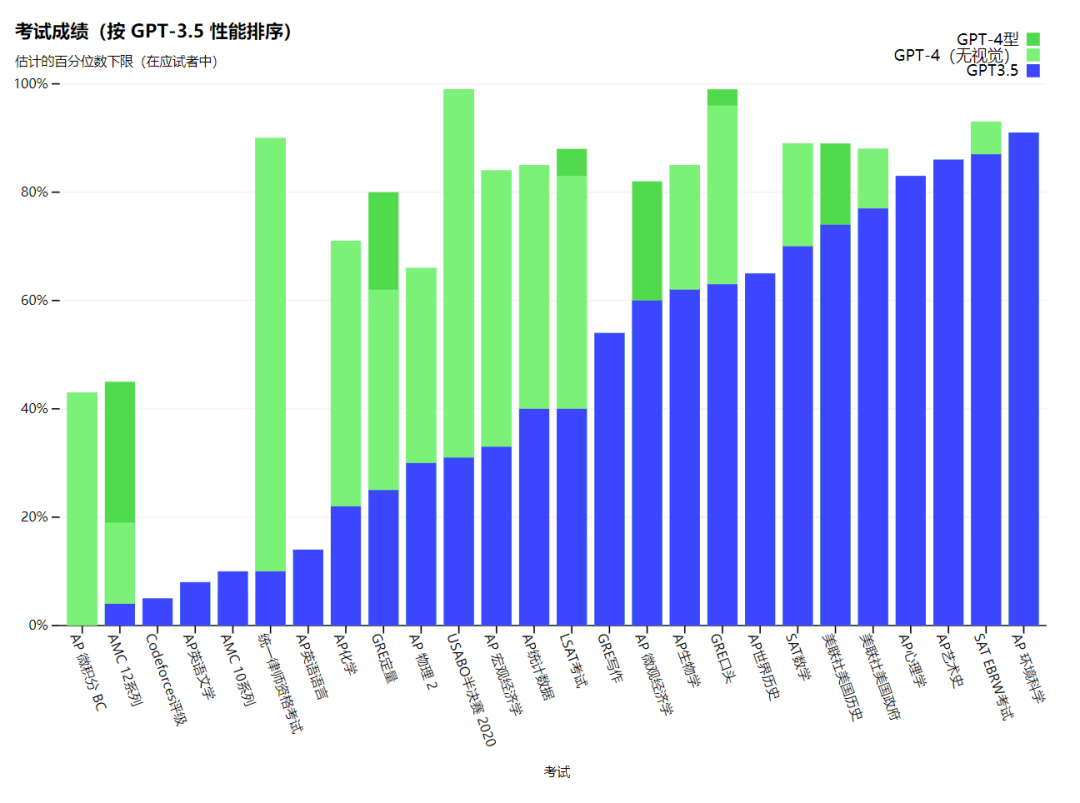This screenshot has height=803, width=1080.
Task: Select the SAT EBRW考试 light green segment
Action: click(x=986, y=138)
